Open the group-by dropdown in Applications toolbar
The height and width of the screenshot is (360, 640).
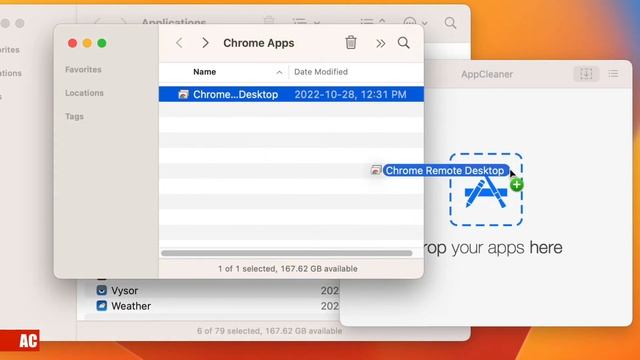tap(373, 22)
